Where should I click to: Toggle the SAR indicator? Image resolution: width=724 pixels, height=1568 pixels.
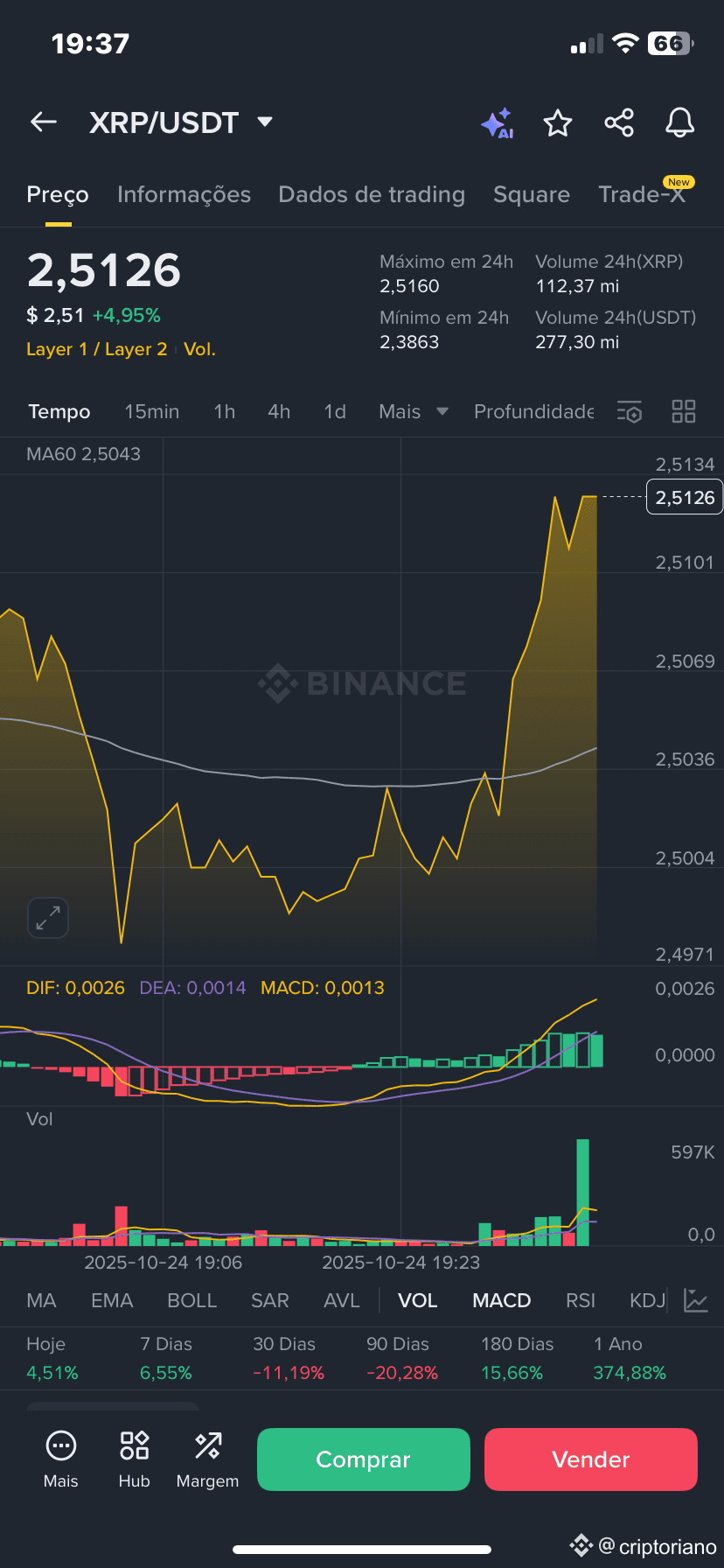pos(270,1300)
